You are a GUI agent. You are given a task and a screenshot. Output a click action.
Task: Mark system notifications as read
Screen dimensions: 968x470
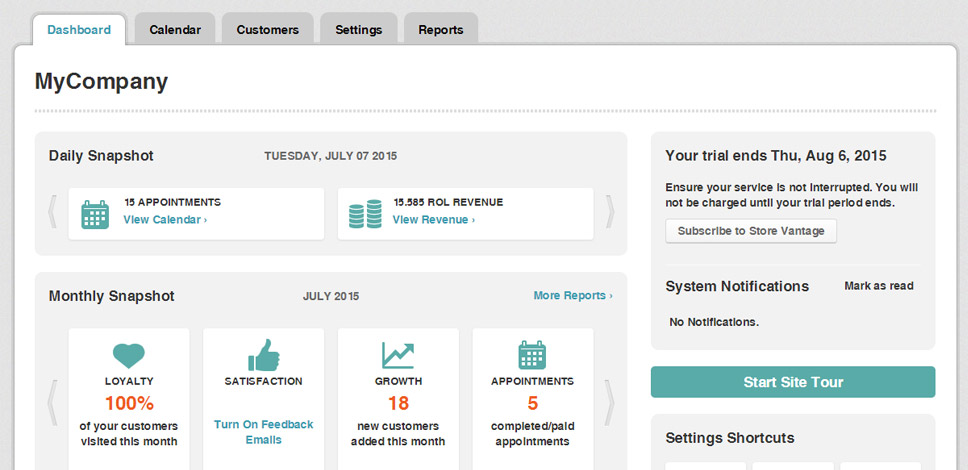coord(878,286)
